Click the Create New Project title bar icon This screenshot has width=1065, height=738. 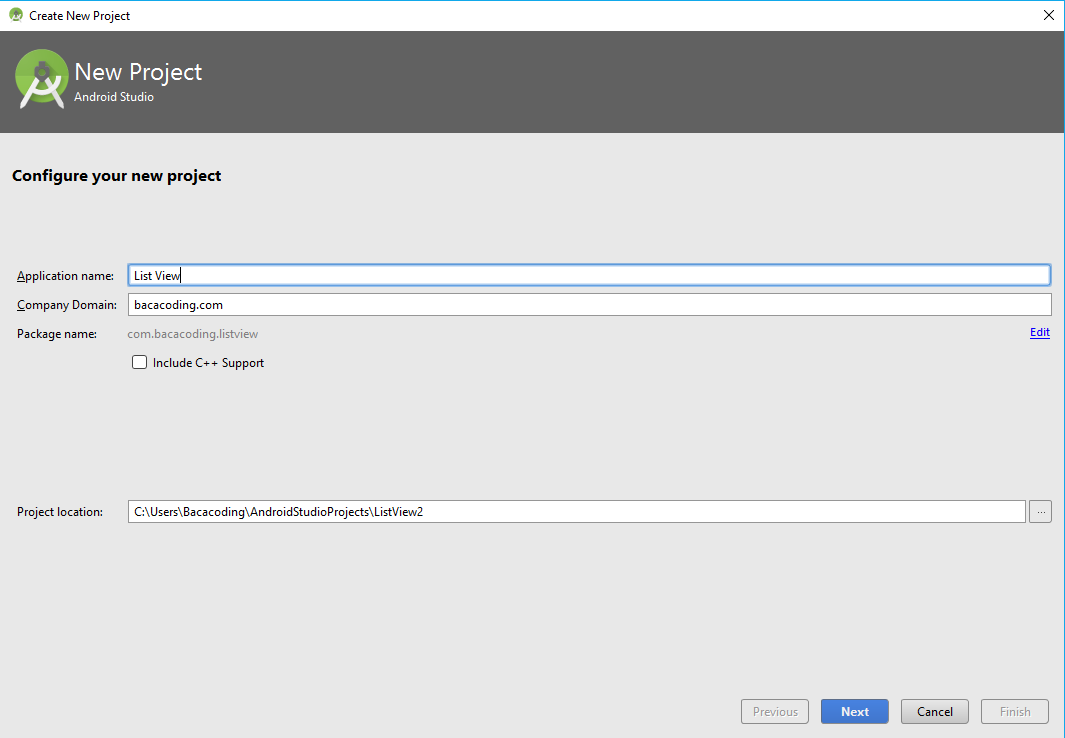pyautogui.click(x=15, y=15)
